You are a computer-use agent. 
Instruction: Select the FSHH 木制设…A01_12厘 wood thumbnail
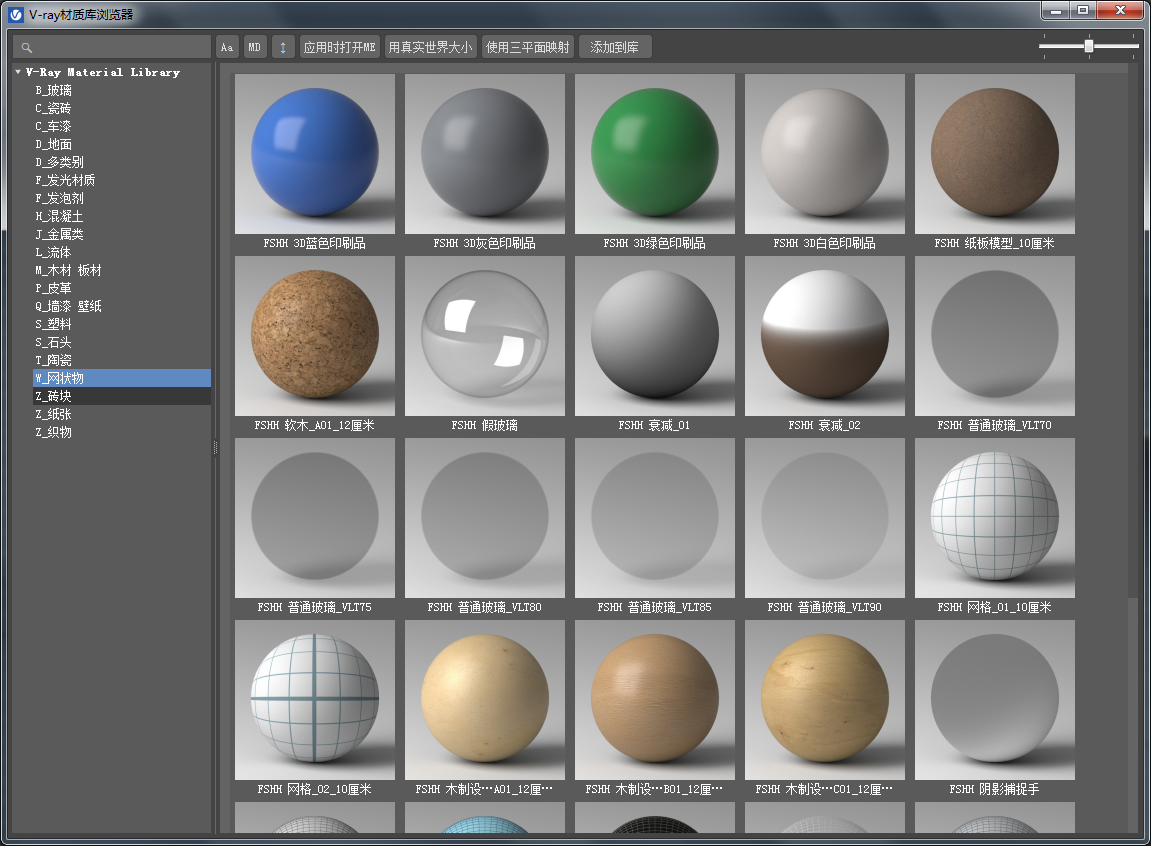pos(485,700)
